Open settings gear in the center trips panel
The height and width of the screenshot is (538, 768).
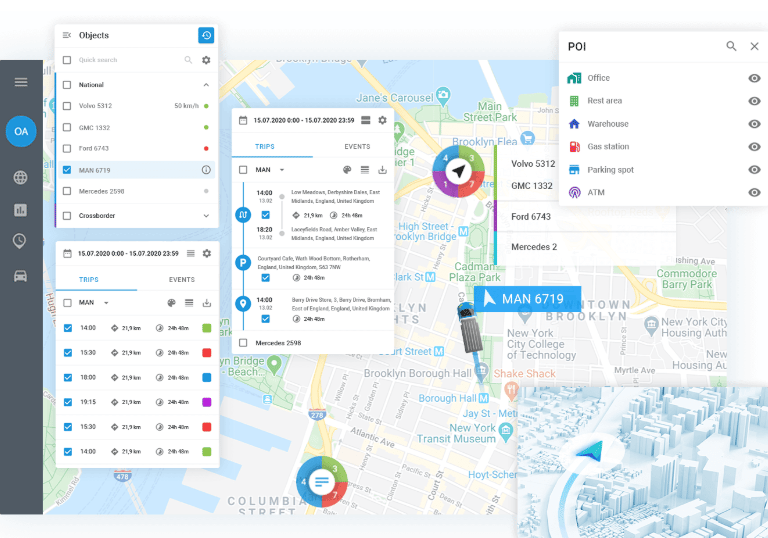(x=383, y=120)
